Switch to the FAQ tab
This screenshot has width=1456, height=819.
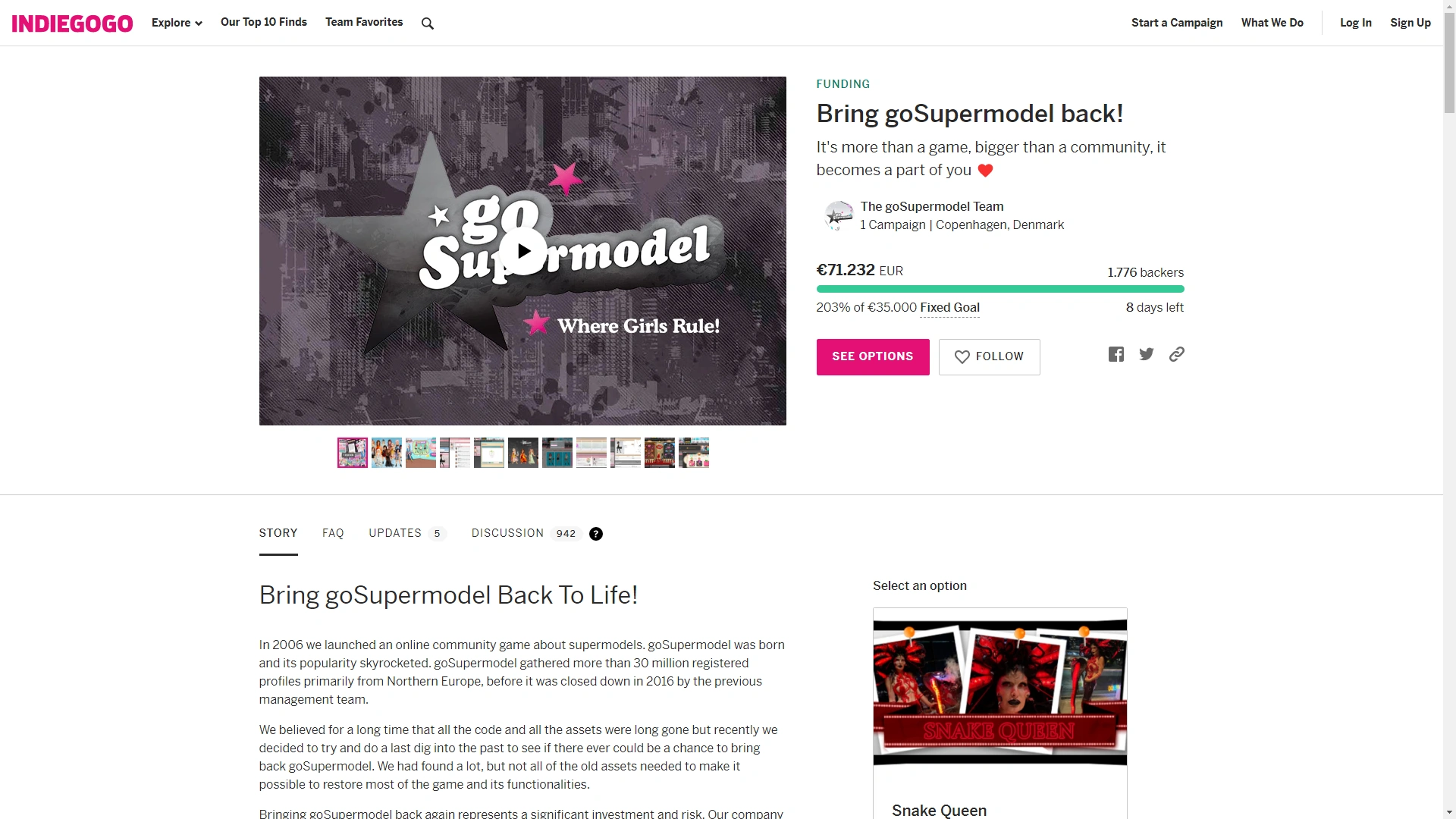333,533
